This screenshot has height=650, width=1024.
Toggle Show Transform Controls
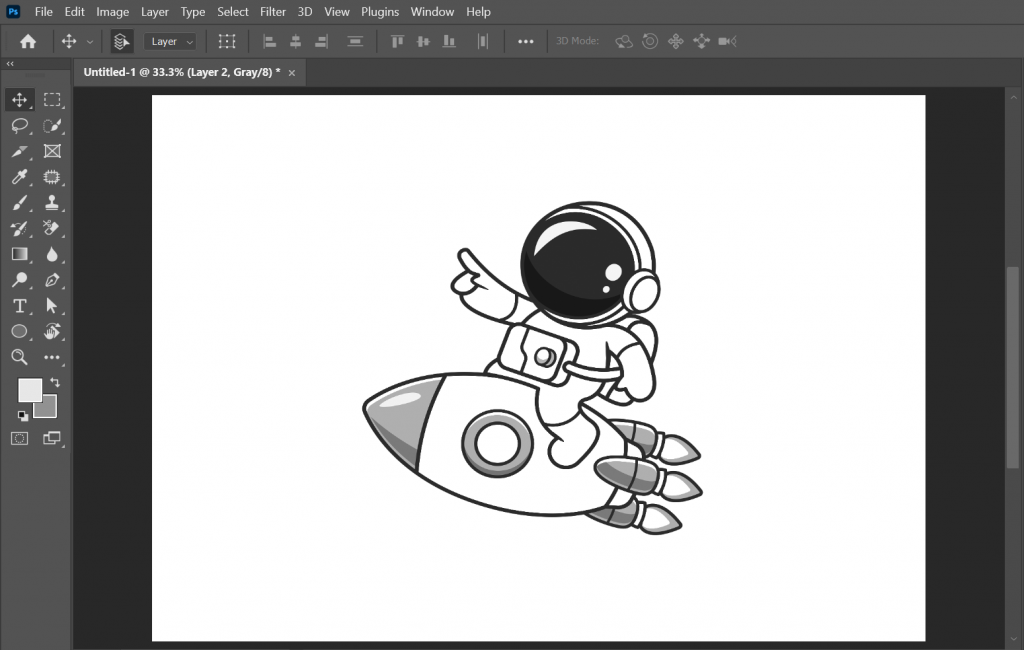click(x=227, y=41)
